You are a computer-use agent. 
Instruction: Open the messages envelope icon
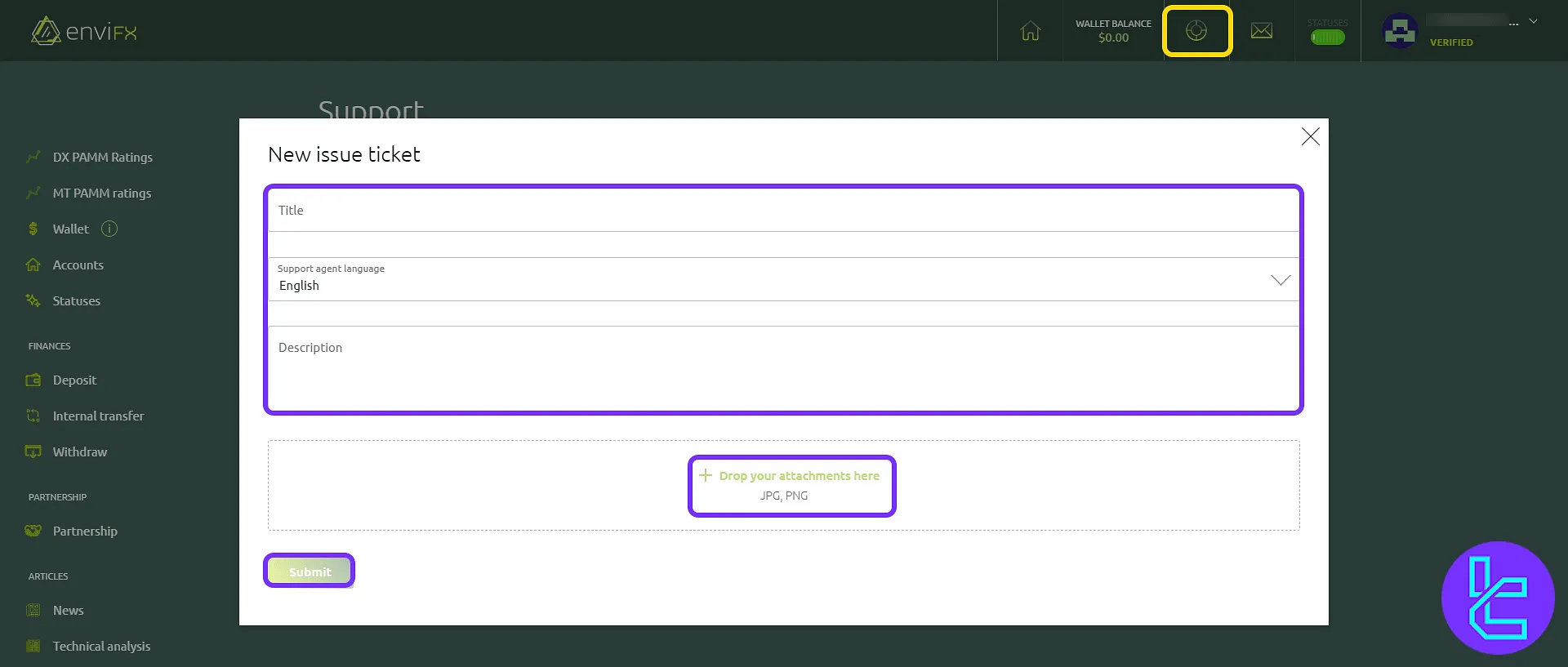click(1262, 31)
